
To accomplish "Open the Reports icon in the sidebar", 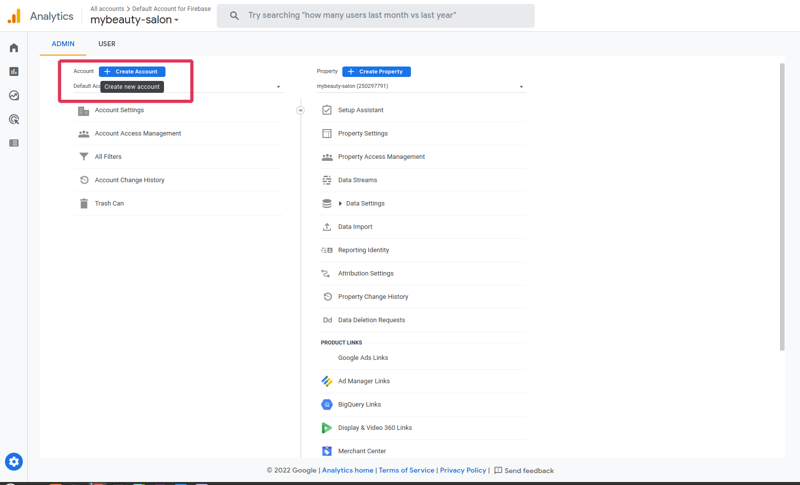I will 14,71.
